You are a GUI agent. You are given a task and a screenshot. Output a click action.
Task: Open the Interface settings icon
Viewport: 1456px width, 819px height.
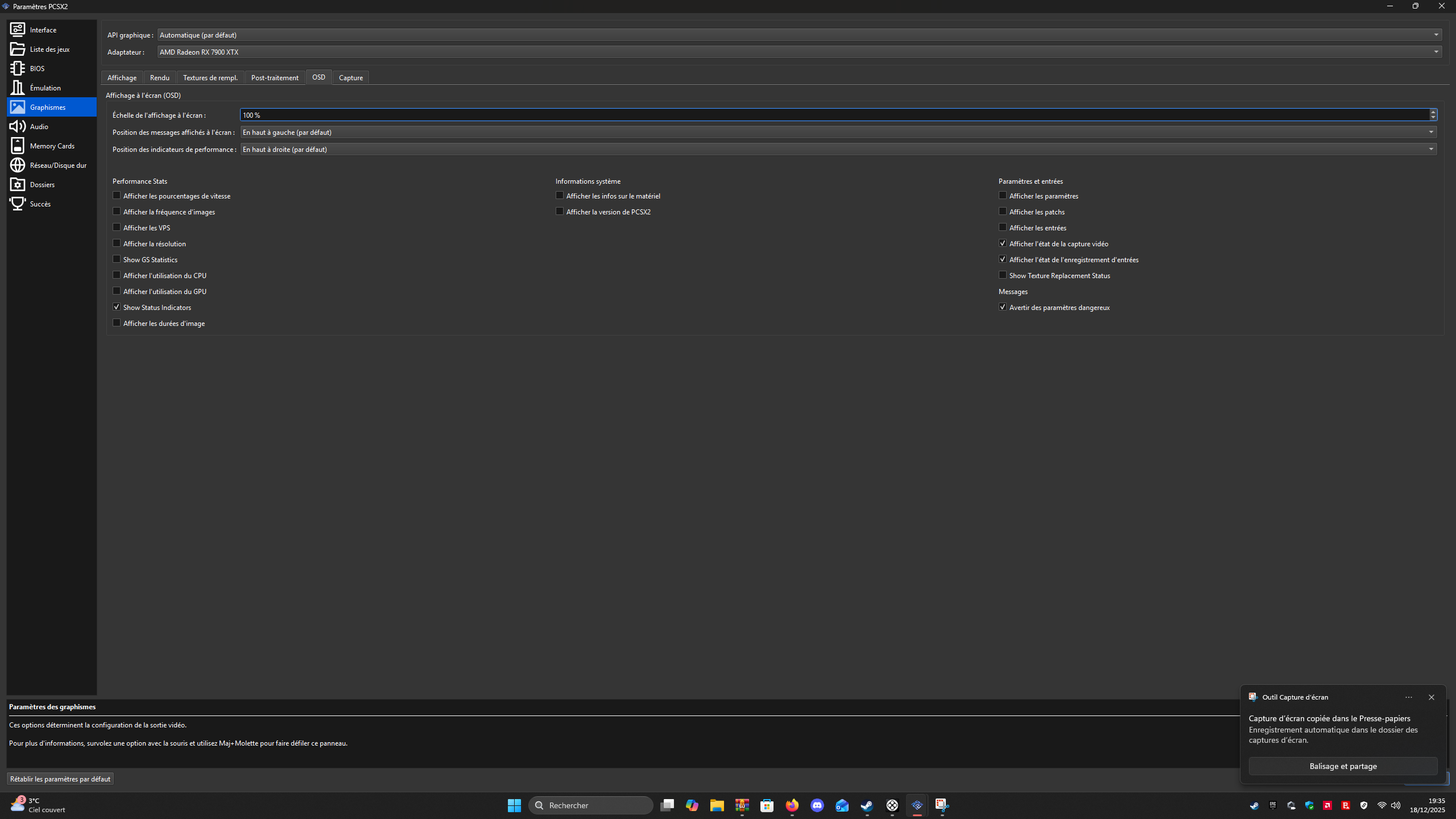[18, 30]
